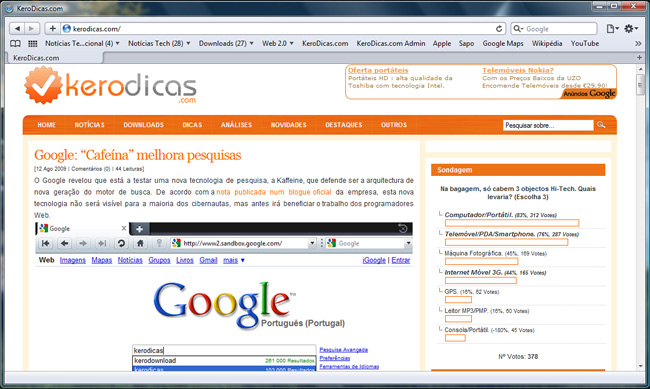Open the KeroDicas.com Admin bookmark
Screen dimensions: 650x389
coord(390,44)
